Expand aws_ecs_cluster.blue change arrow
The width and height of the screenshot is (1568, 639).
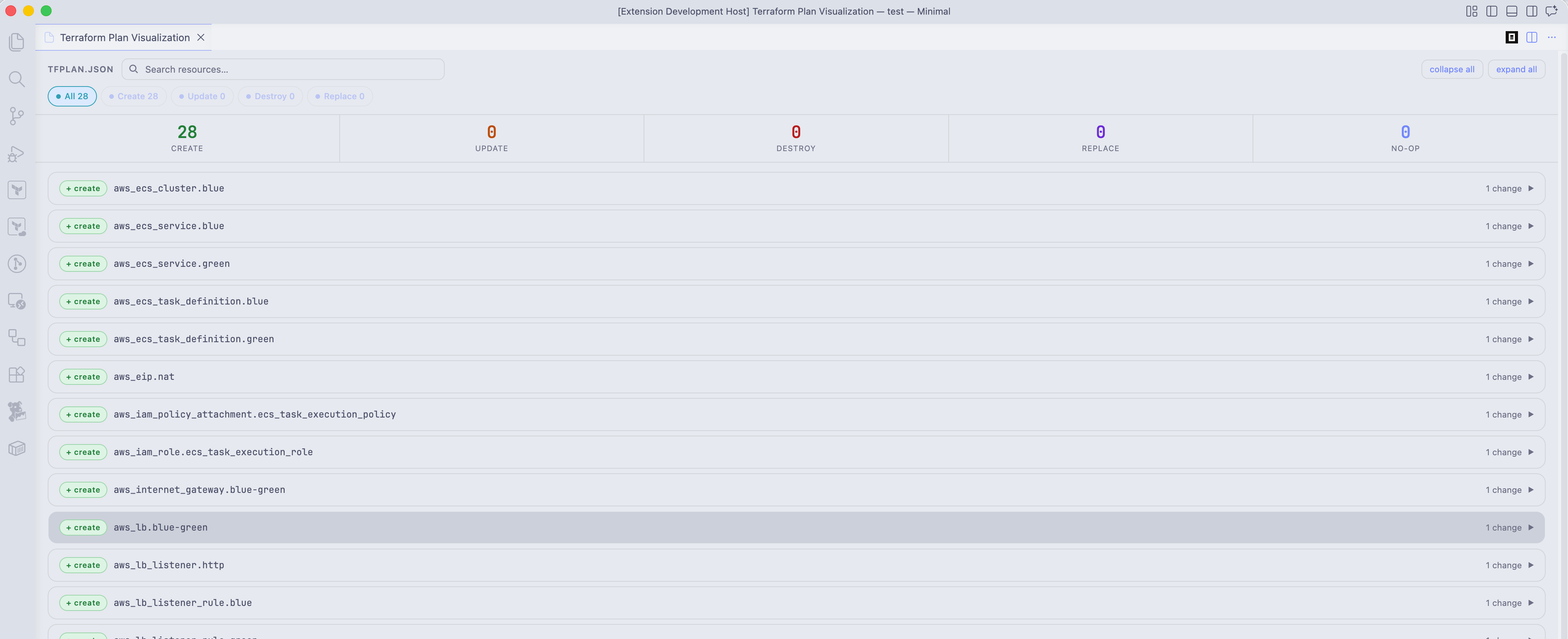pyautogui.click(x=1530, y=189)
